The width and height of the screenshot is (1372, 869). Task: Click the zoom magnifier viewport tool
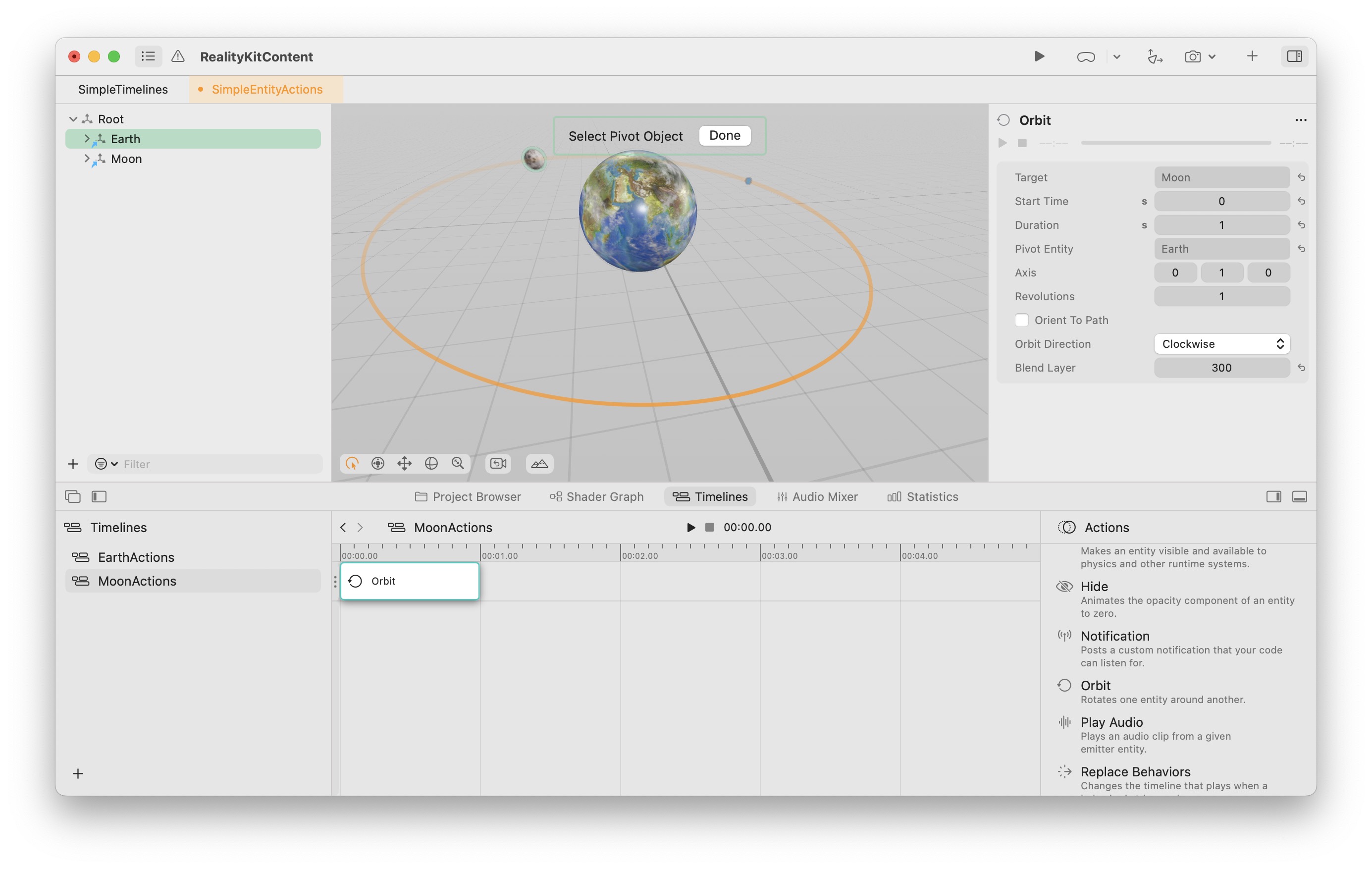(x=458, y=463)
